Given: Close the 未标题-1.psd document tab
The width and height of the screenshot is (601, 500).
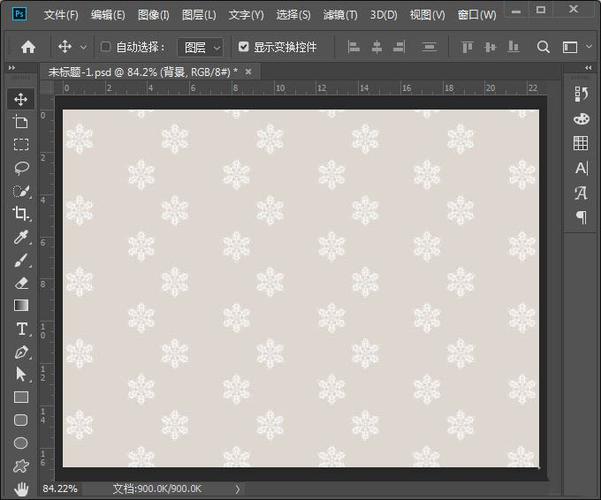Looking at the screenshot, I should [x=248, y=72].
